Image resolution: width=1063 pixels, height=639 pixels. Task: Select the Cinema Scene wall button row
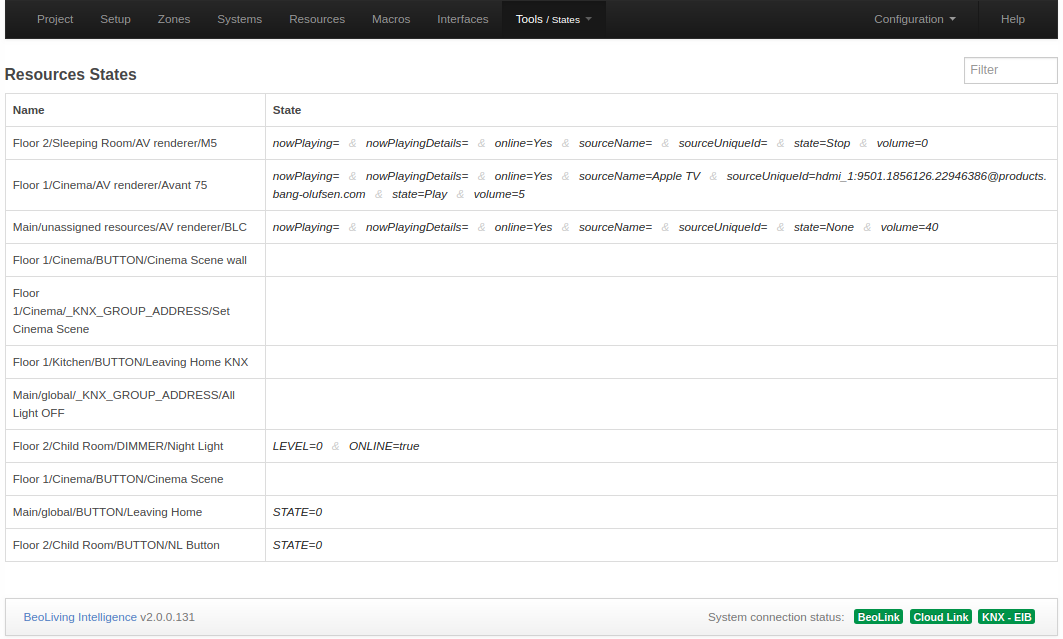[x=532, y=260]
